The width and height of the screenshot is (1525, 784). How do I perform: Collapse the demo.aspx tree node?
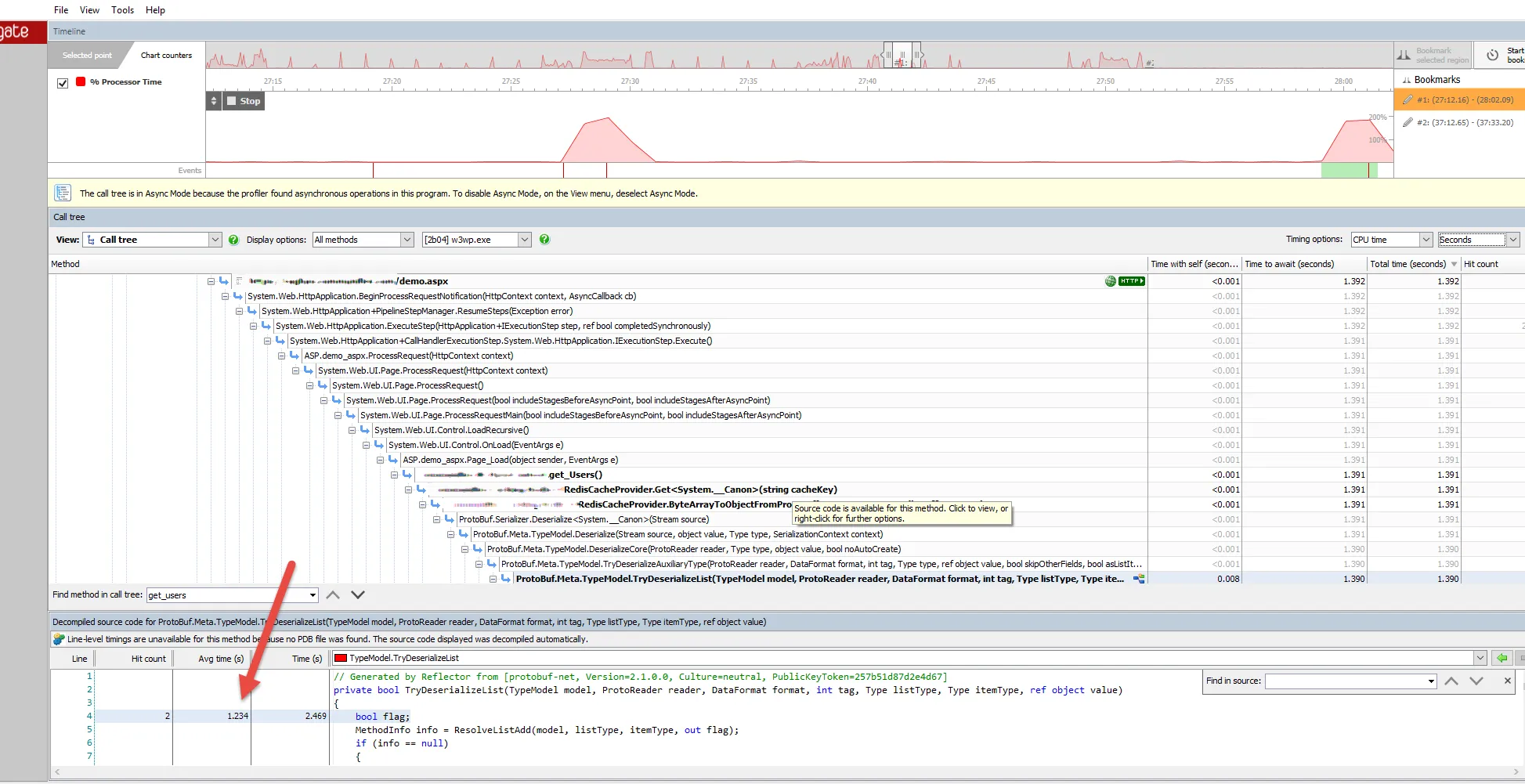pos(211,281)
